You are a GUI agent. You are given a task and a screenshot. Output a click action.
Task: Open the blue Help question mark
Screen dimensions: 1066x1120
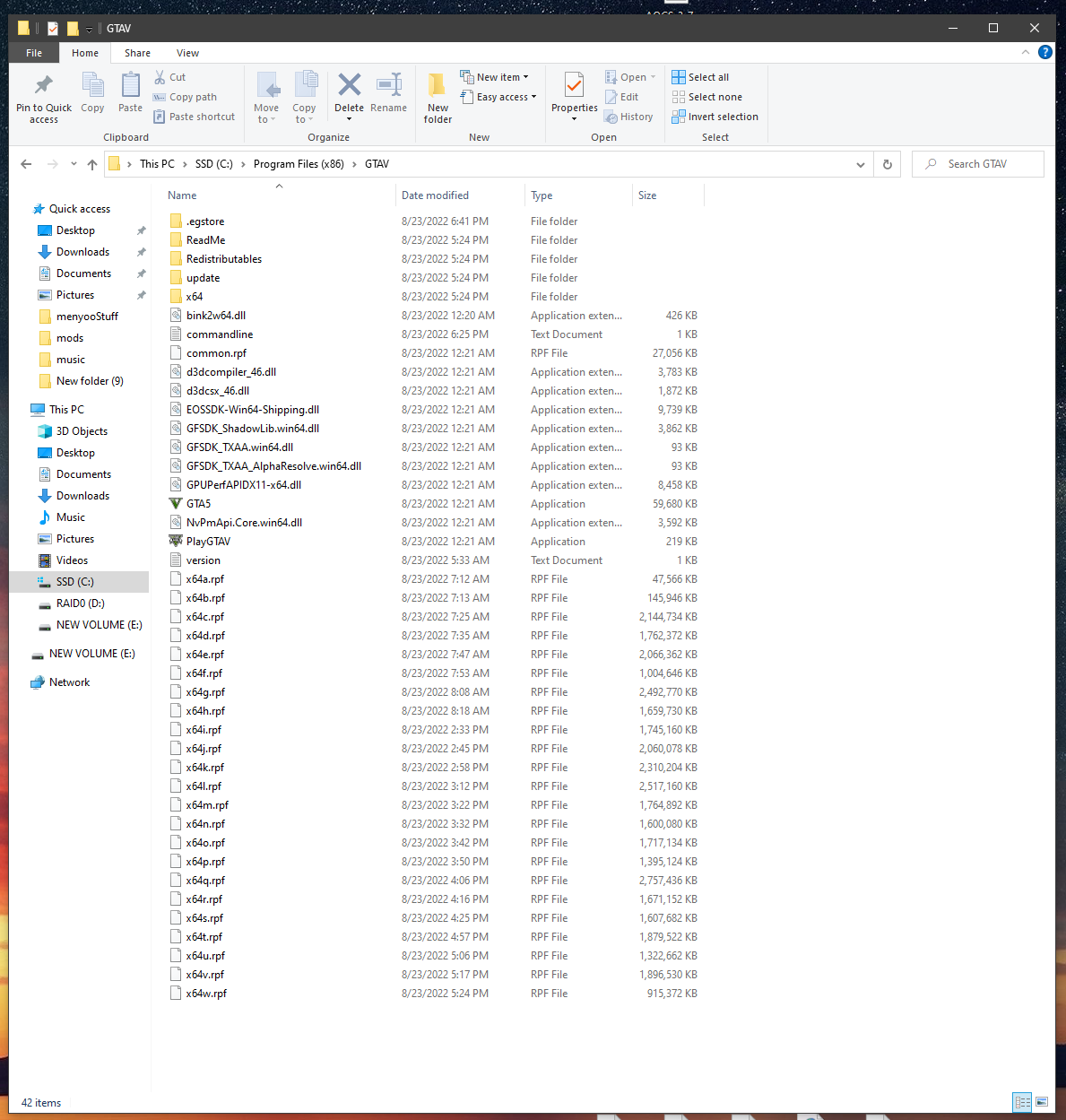point(1044,52)
